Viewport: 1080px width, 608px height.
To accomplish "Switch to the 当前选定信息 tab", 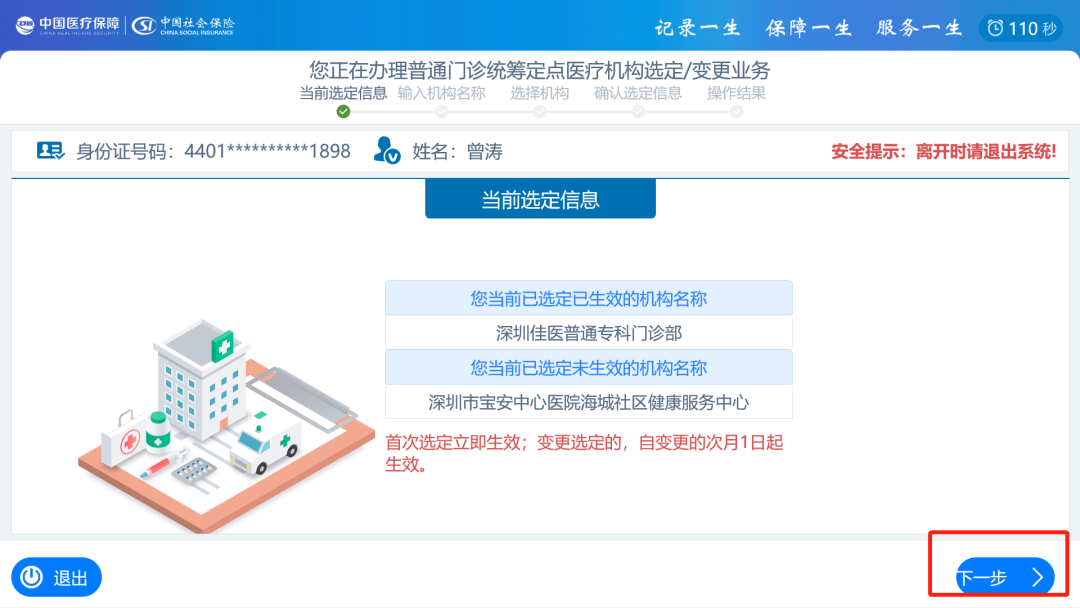I will click(x=540, y=198).
